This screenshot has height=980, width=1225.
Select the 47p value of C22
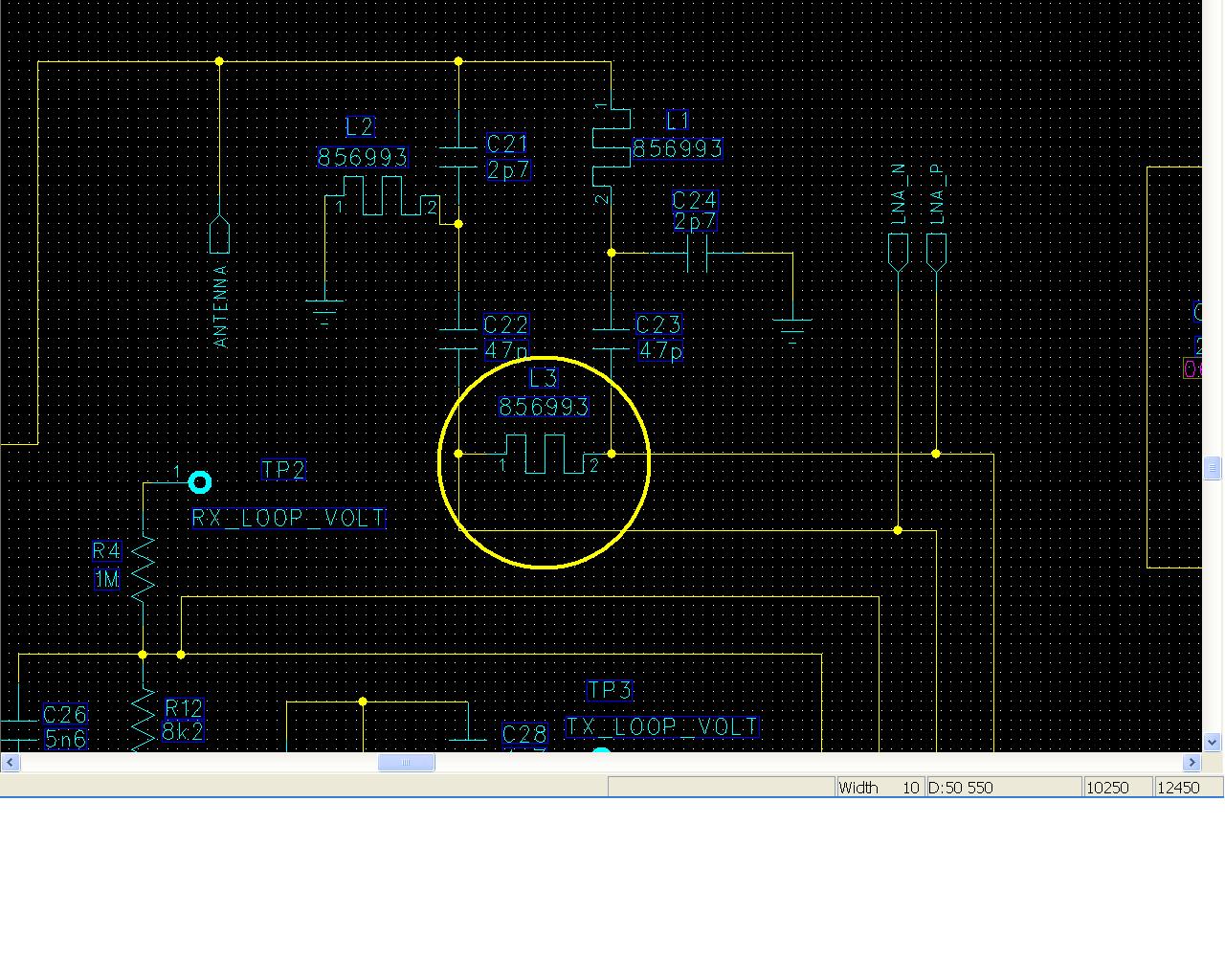[505, 350]
